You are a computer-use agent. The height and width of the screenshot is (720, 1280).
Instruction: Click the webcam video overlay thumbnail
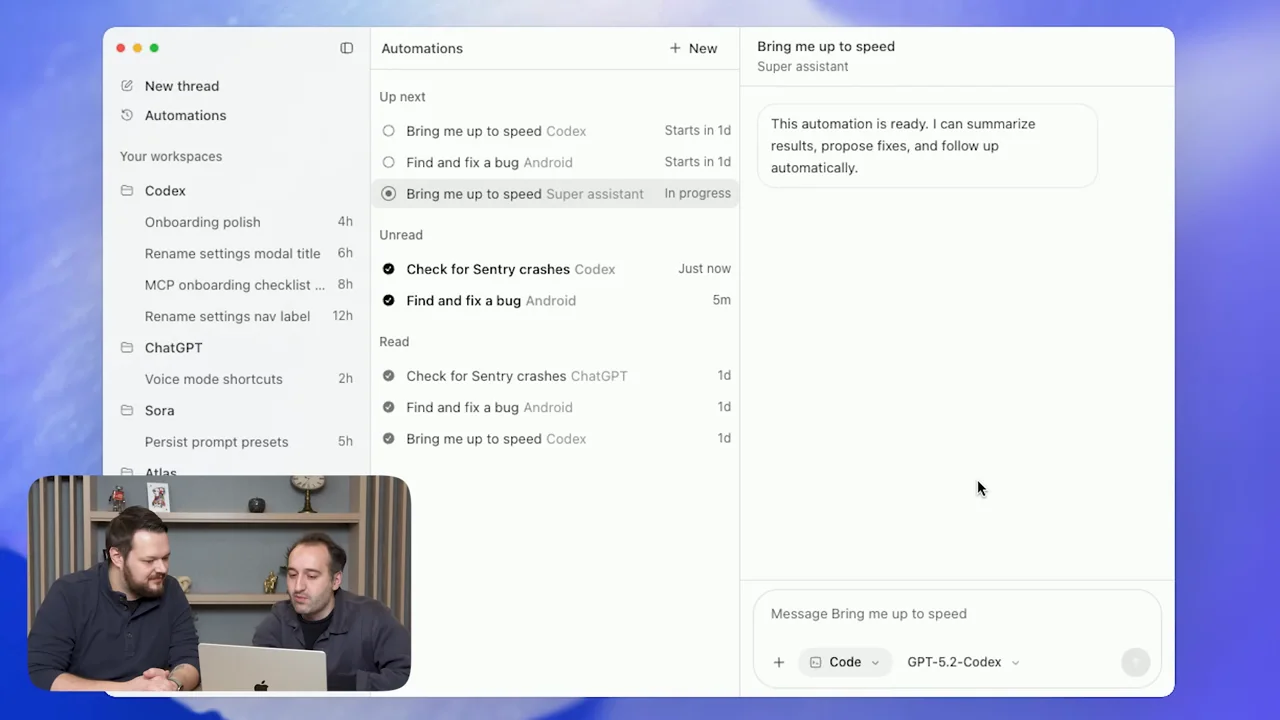click(x=219, y=583)
